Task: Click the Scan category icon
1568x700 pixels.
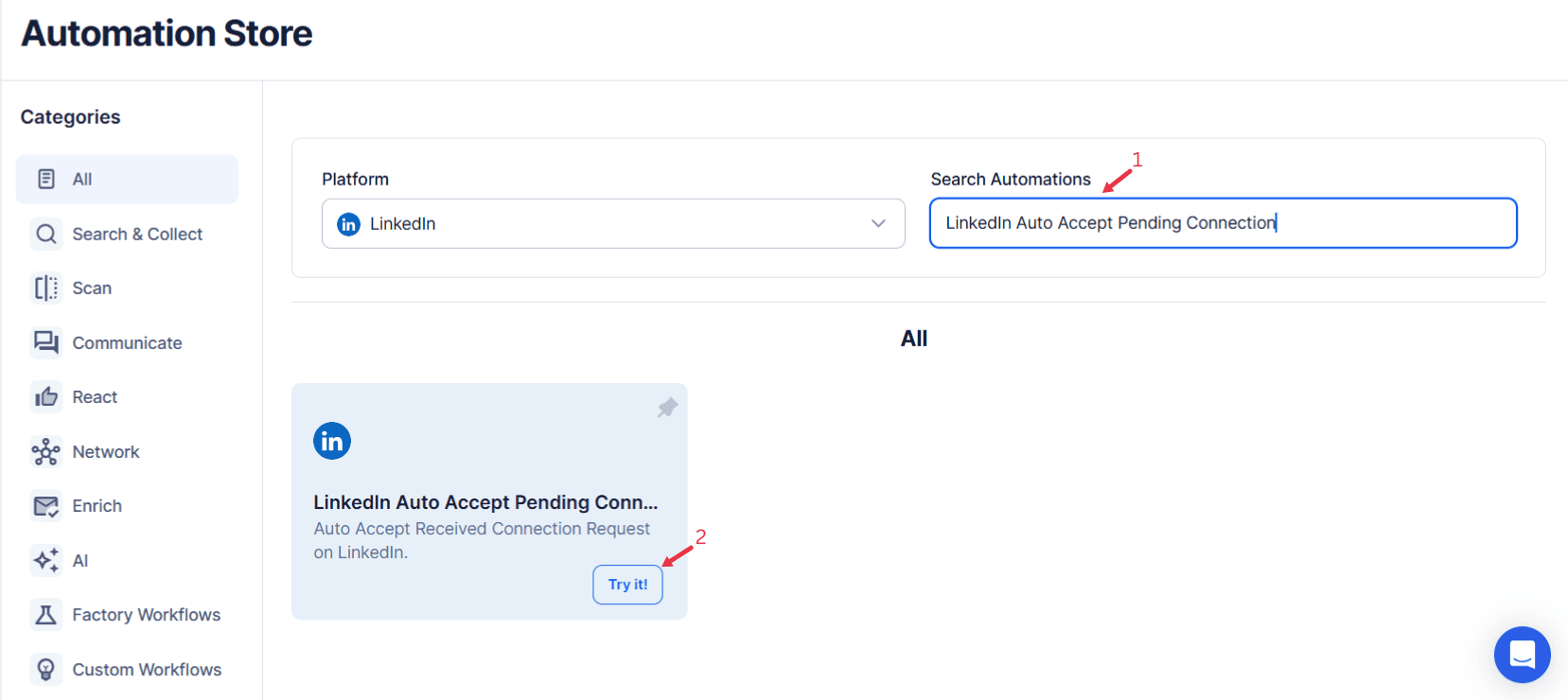Action: [45, 288]
